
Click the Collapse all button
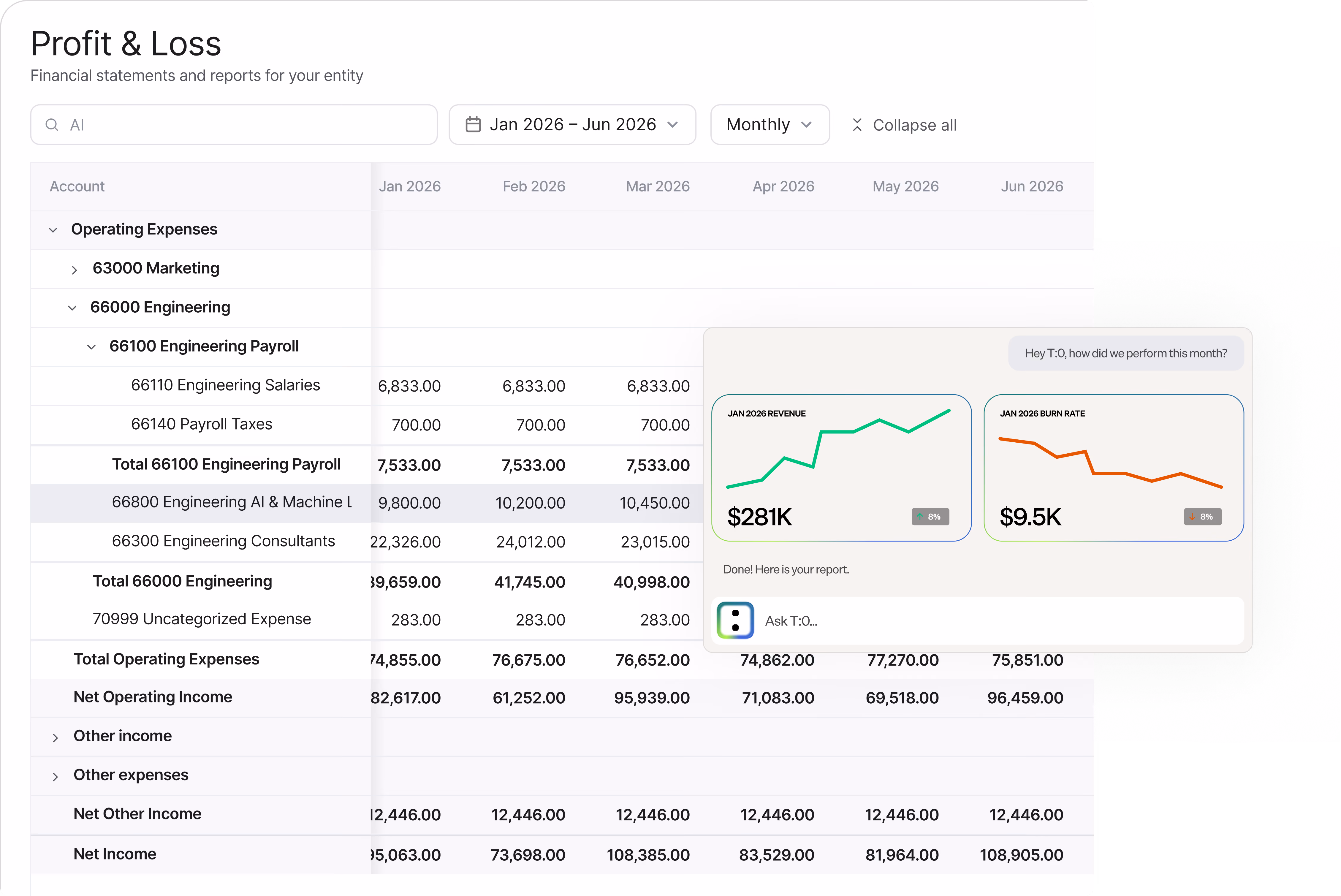pyautogui.click(x=904, y=125)
